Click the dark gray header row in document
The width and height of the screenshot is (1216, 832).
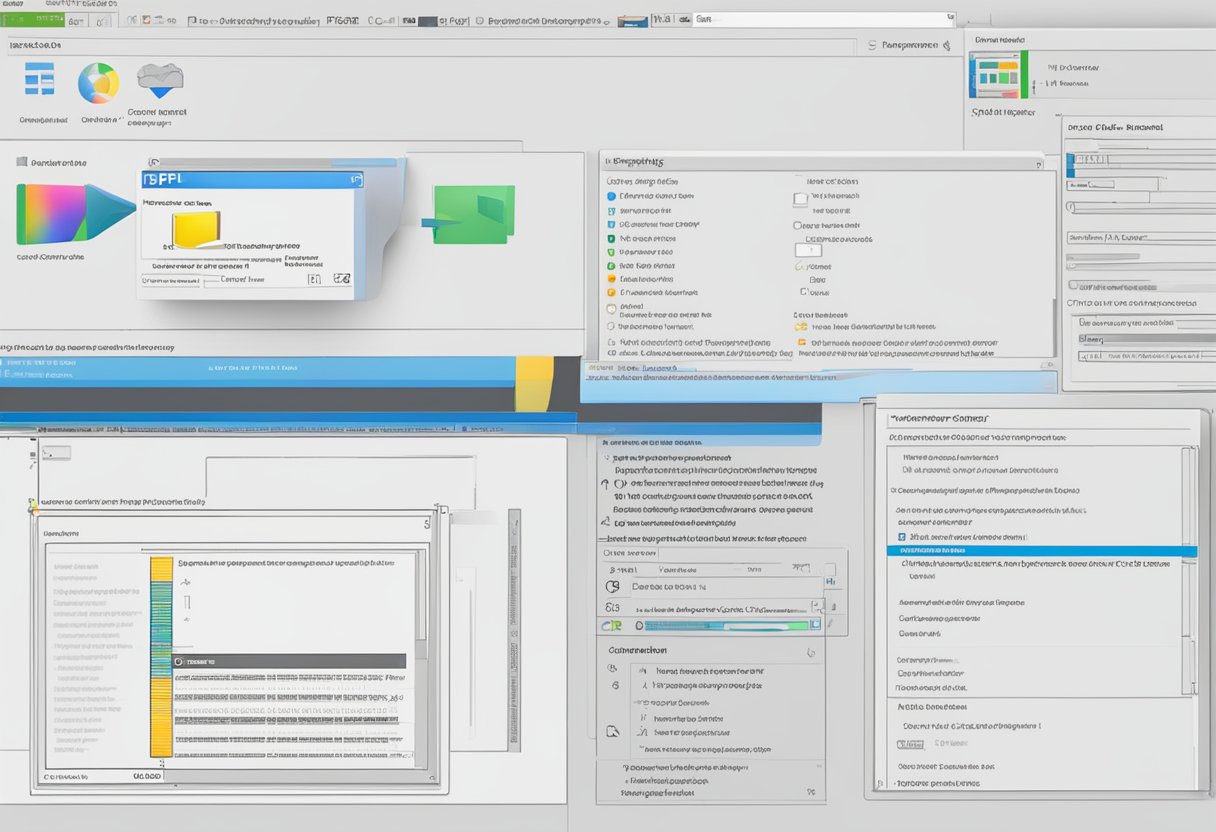point(289,661)
